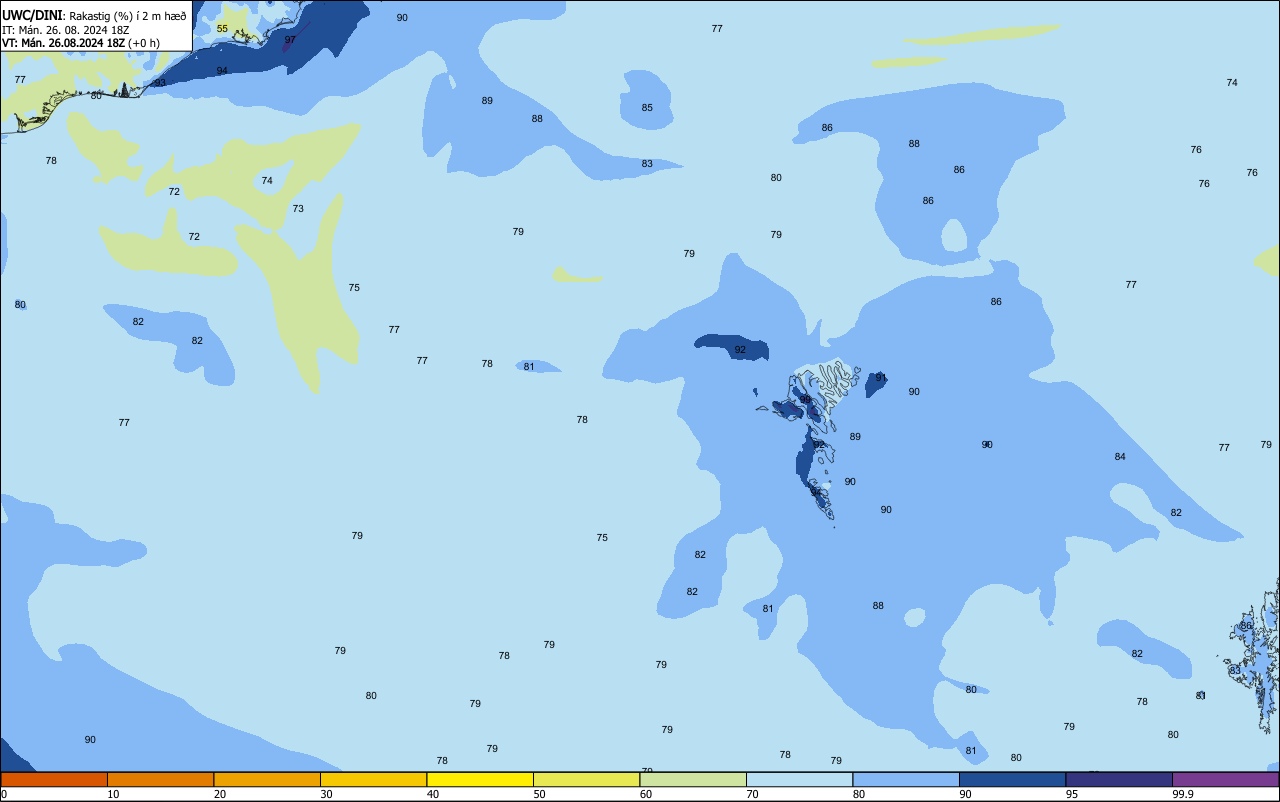Viewport: 1280px width, 802px height.
Task: Pick the pale blue 70–80 legend segment
Action: click(799, 779)
